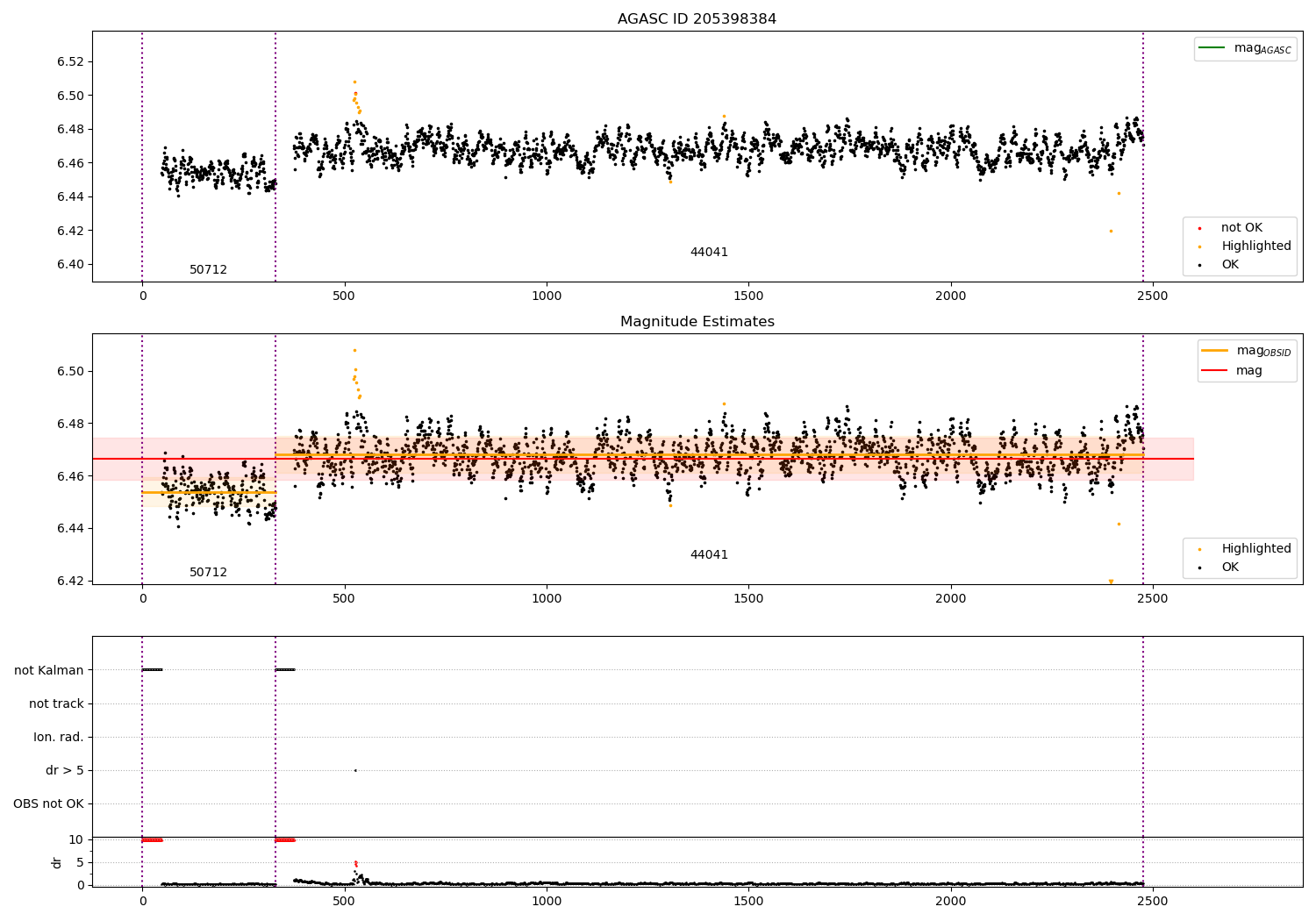Screen dimensions: 1316x921
Task: Click the 6.50 y-tick in the middle plot
Action: point(70,372)
